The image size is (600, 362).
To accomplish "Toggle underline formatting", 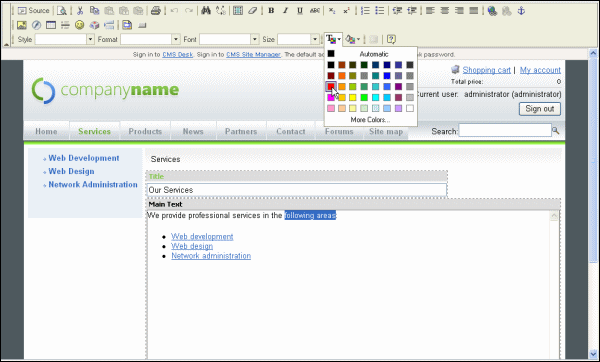I will (300, 11).
